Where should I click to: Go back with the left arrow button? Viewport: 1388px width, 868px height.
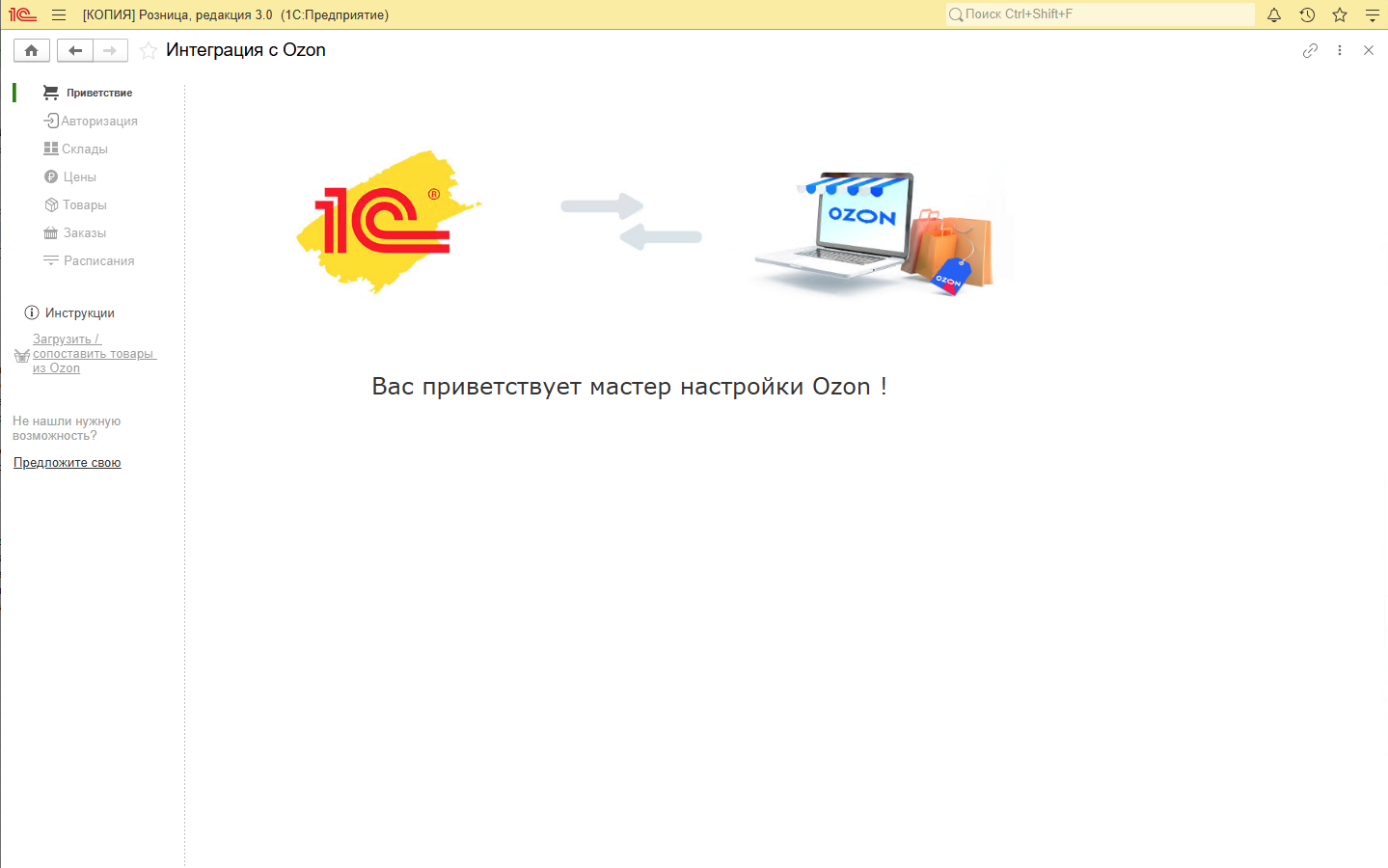75,50
